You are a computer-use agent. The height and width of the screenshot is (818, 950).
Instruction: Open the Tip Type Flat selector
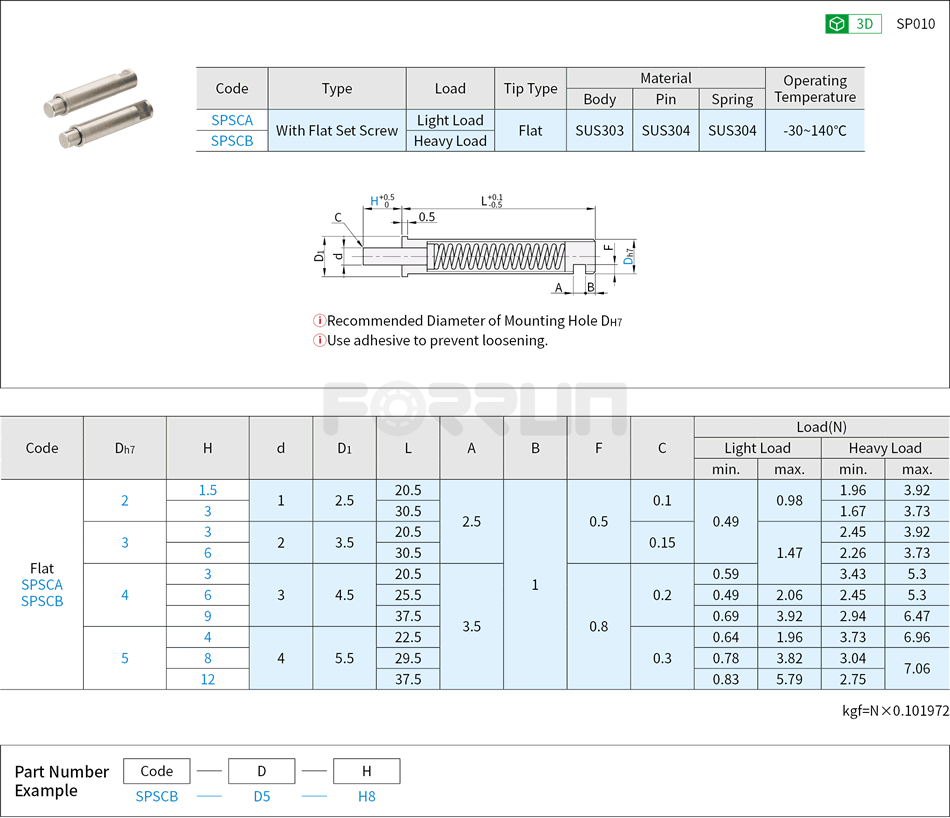click(530, 130)
